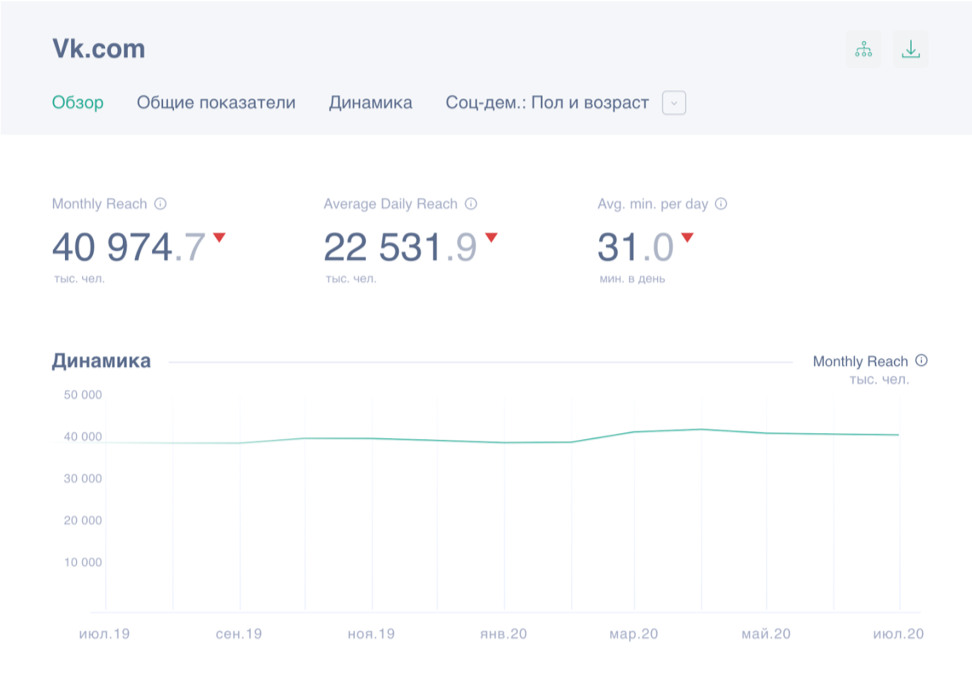Go to the Динамика tab
Screen dimensions: 972x677
[x=371, y=102]
